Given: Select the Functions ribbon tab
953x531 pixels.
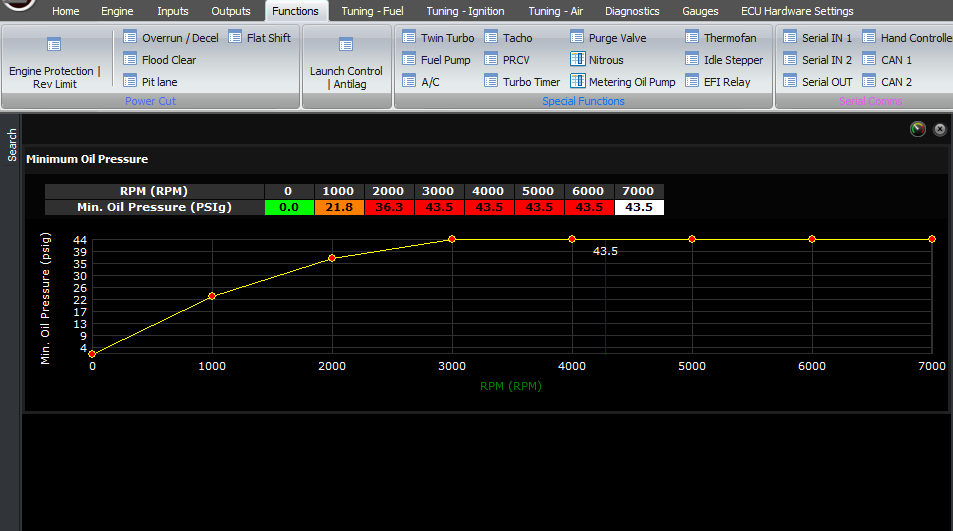Looking at the screenshot, I should pyautogui.click(x=295, y=11).
